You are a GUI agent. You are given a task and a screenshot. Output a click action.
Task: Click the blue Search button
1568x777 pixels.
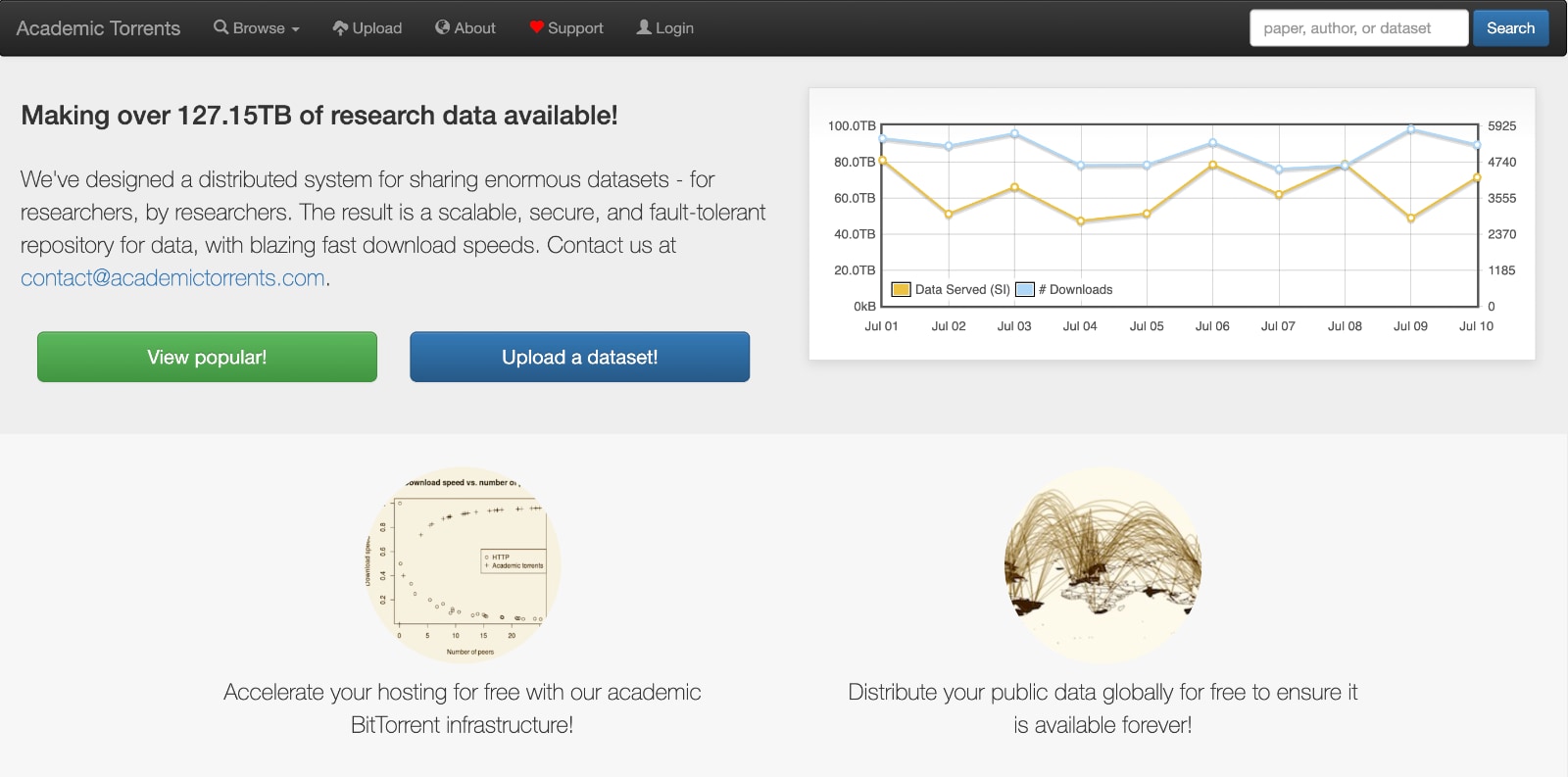point(1510,27)
